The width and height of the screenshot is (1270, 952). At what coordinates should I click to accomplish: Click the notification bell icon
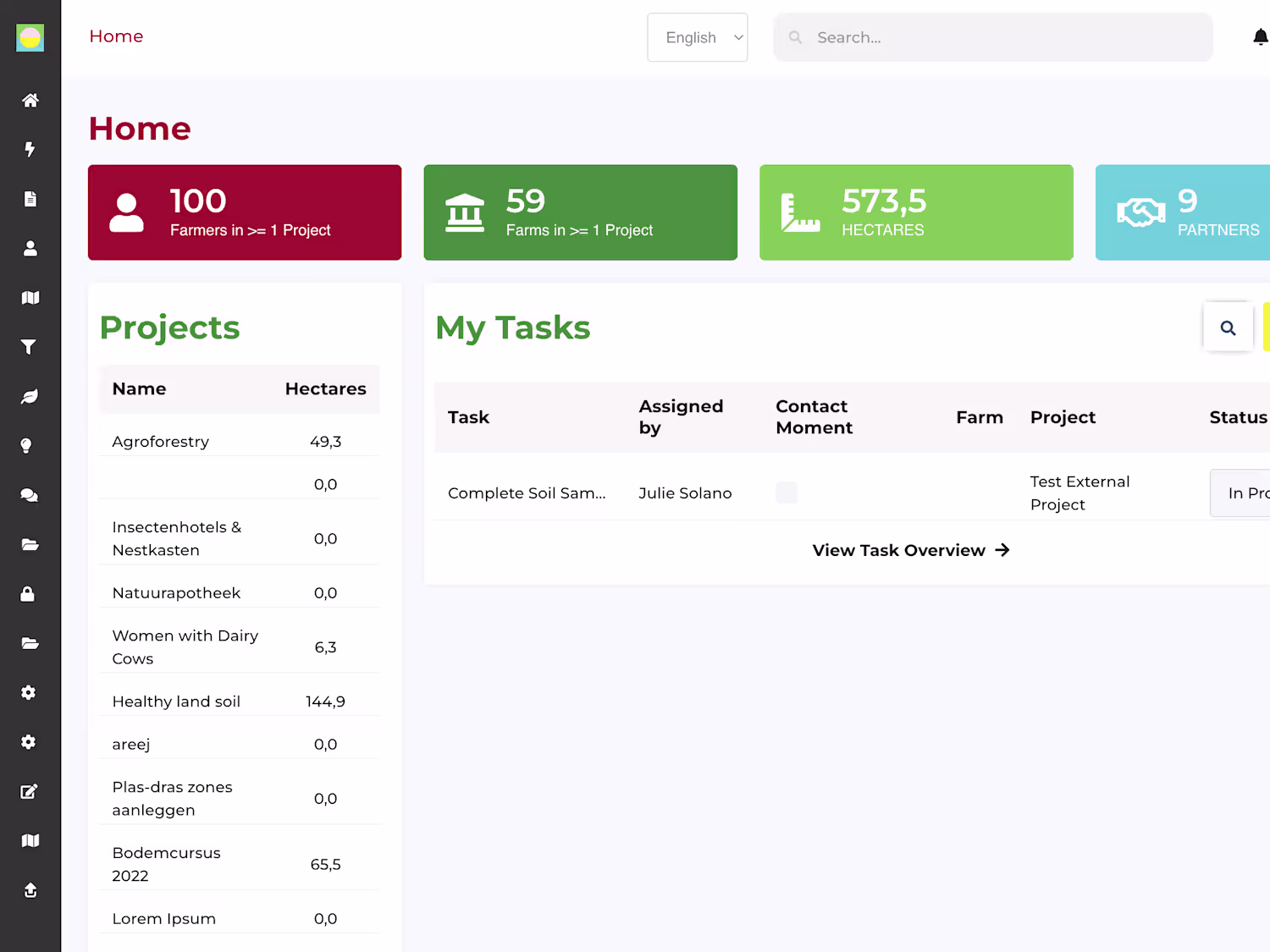tap(1260, 37)
